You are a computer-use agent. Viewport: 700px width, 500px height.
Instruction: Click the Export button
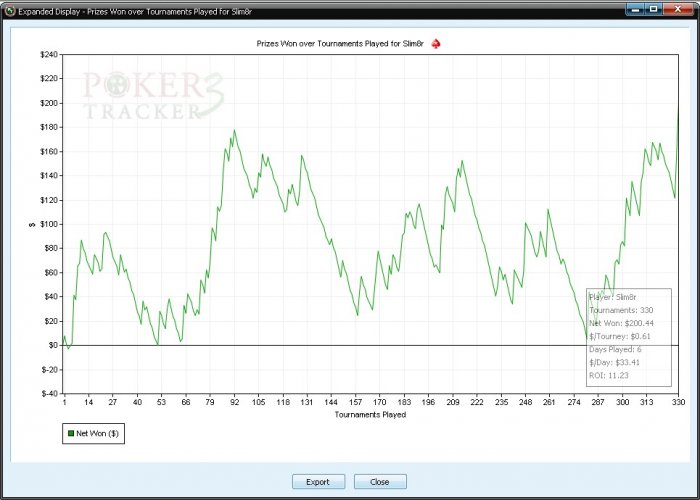tap(318, 482)
